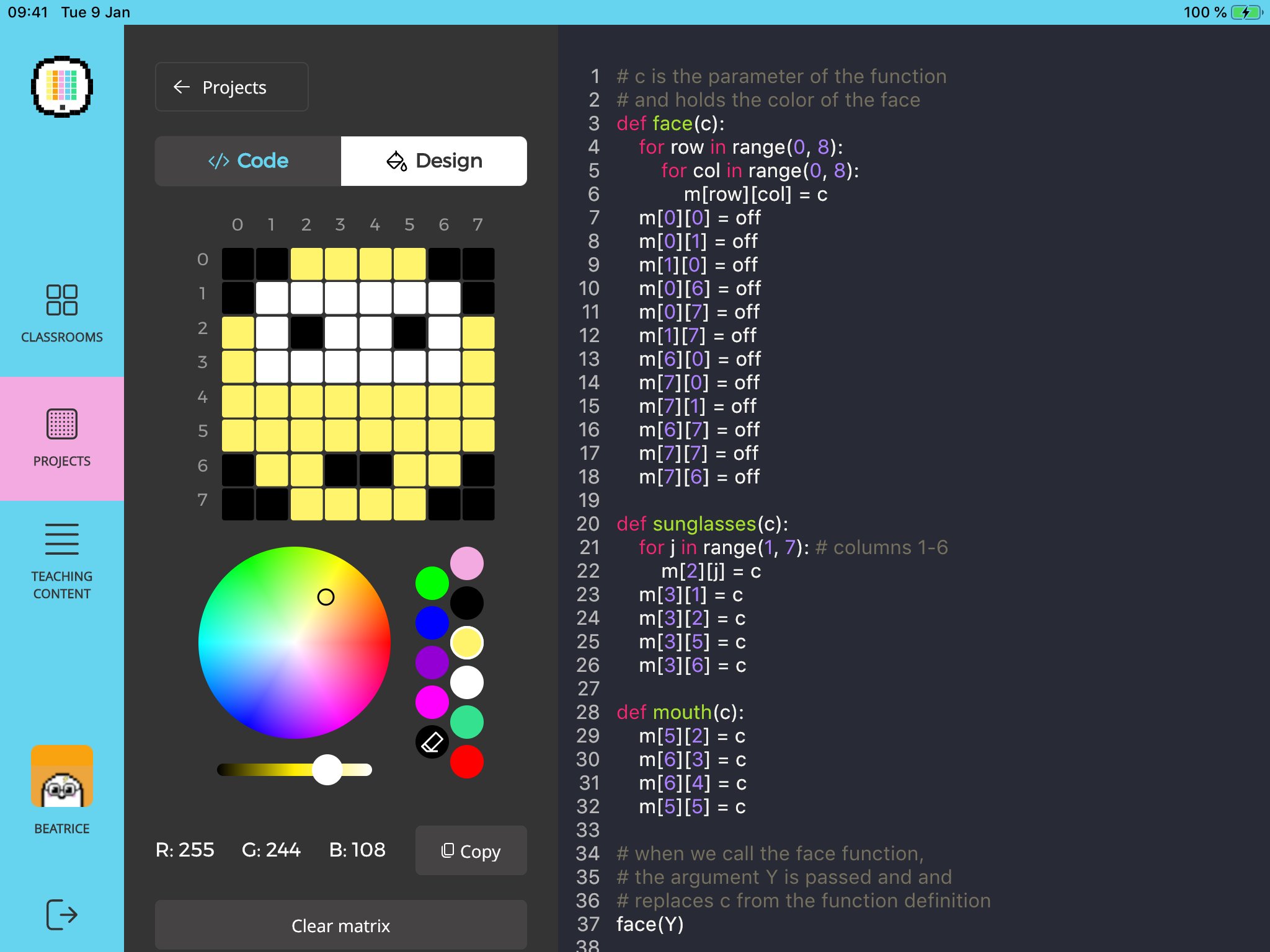This screenshot has height=952, width=1270.
Task: Select the blue color swatch
Action: pos(432,623)
